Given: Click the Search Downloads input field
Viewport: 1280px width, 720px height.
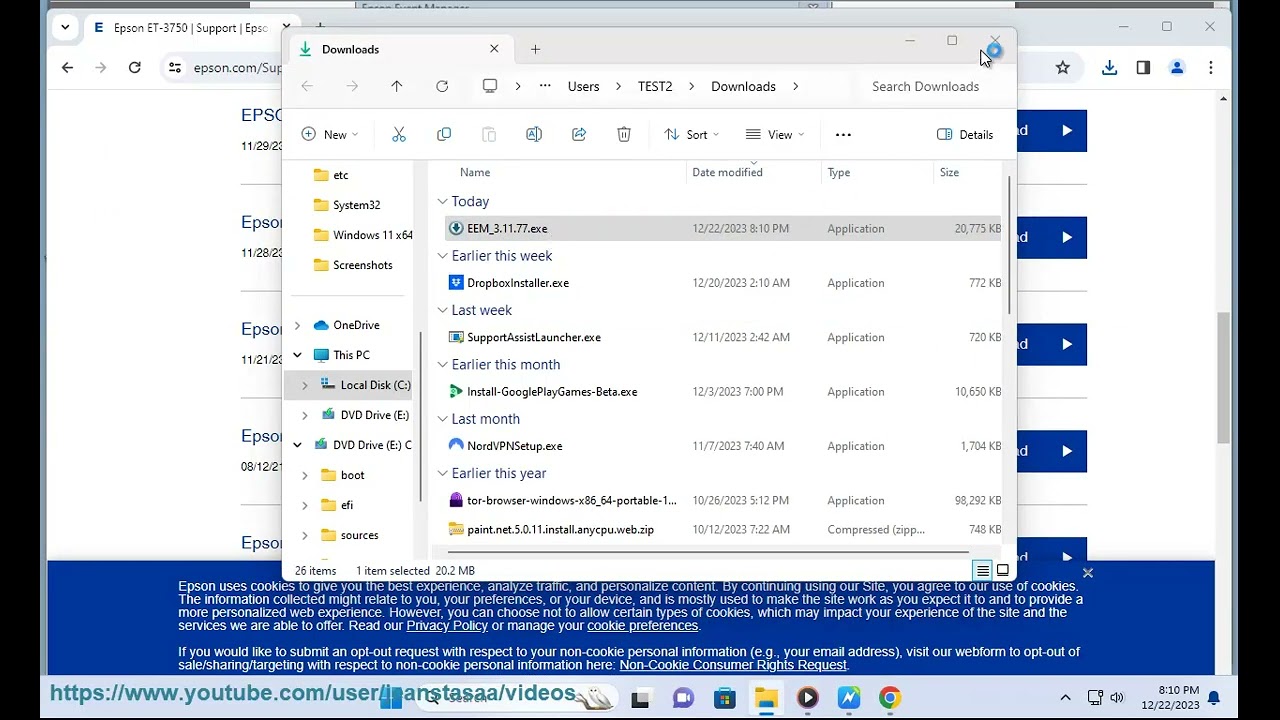Looking at the screenshot, I should click(x=925, y=87).
